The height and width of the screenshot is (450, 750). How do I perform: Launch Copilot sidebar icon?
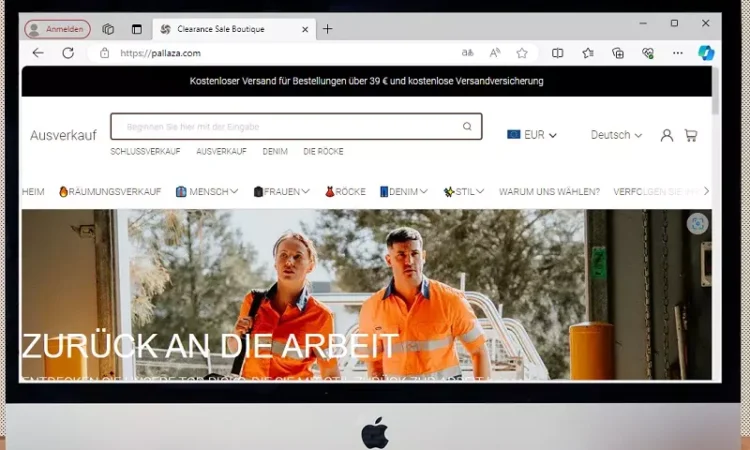click(x=706, y=53)
